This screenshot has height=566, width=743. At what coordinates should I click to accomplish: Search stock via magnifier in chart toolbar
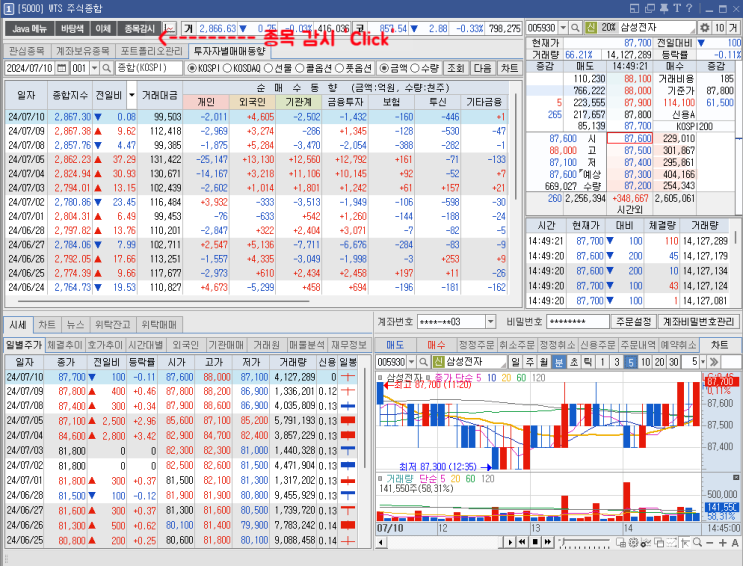click(x=424, y=362)
